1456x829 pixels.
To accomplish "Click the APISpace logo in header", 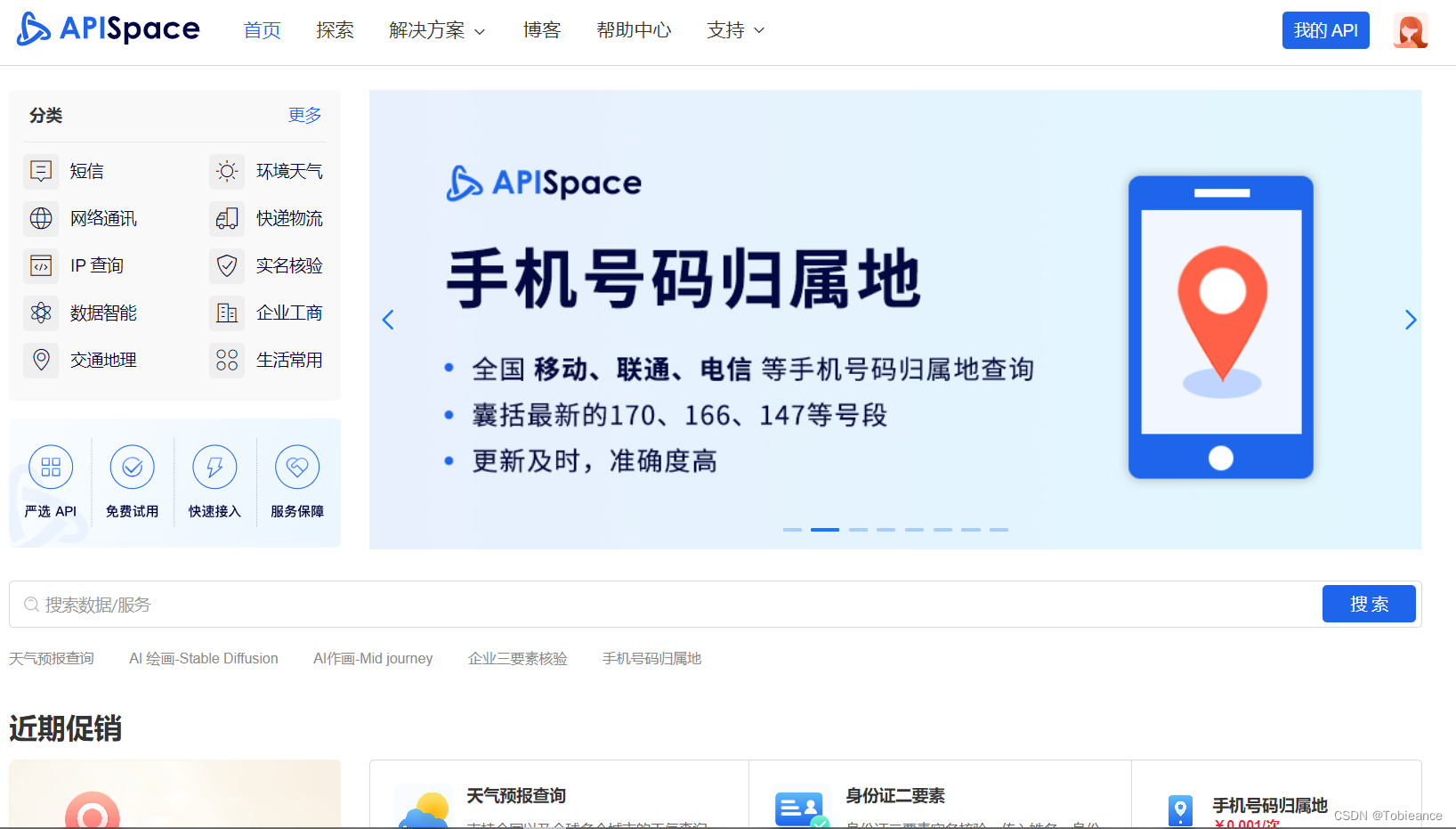I will [109, 29].
